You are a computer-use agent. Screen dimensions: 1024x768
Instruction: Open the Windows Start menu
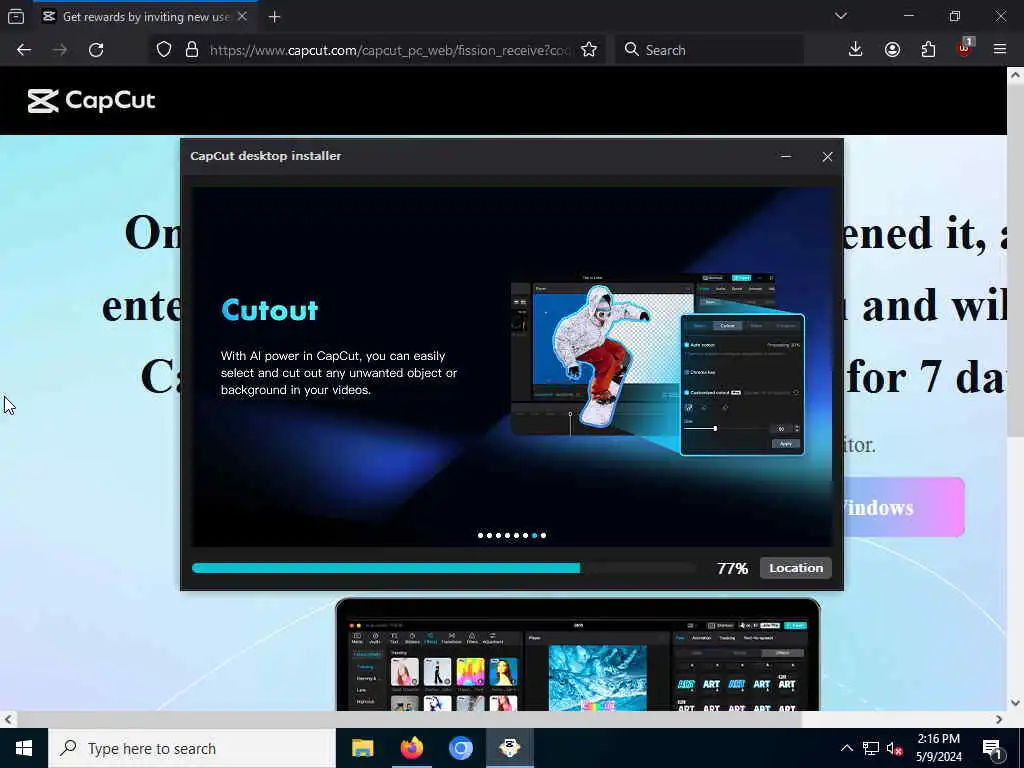(x=24, y=748)
